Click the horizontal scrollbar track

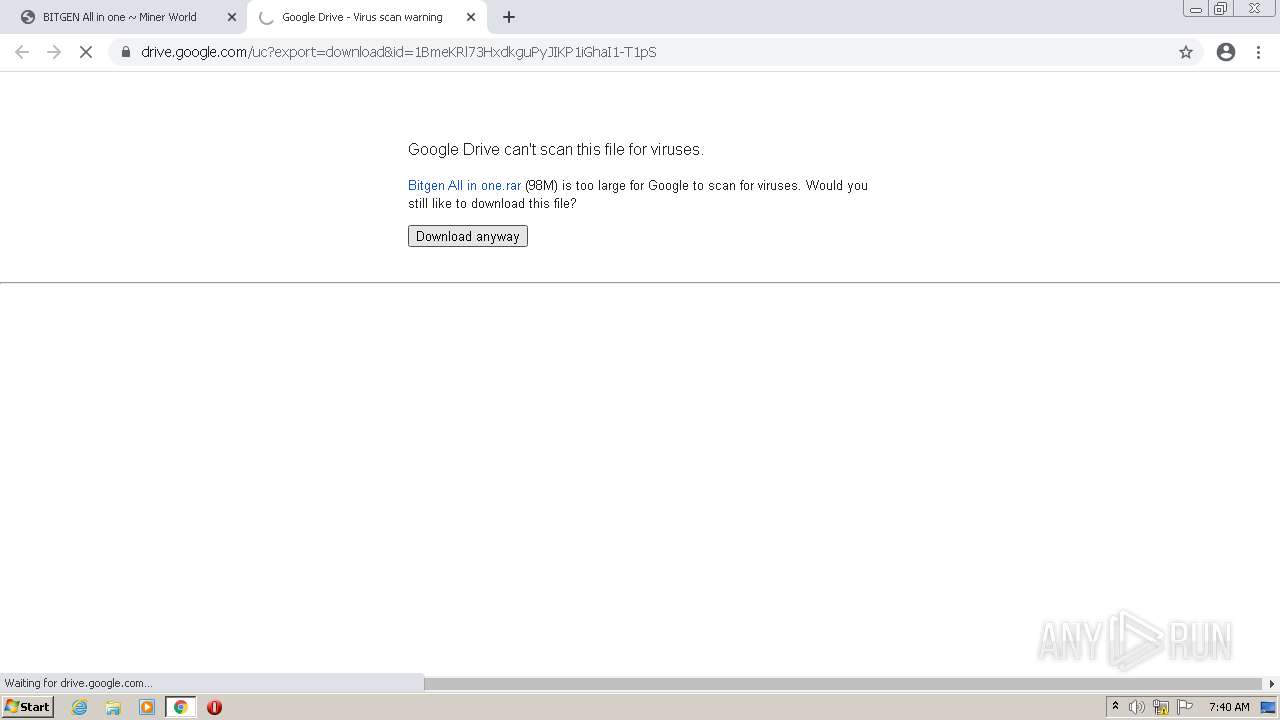[x=844, y=684]
